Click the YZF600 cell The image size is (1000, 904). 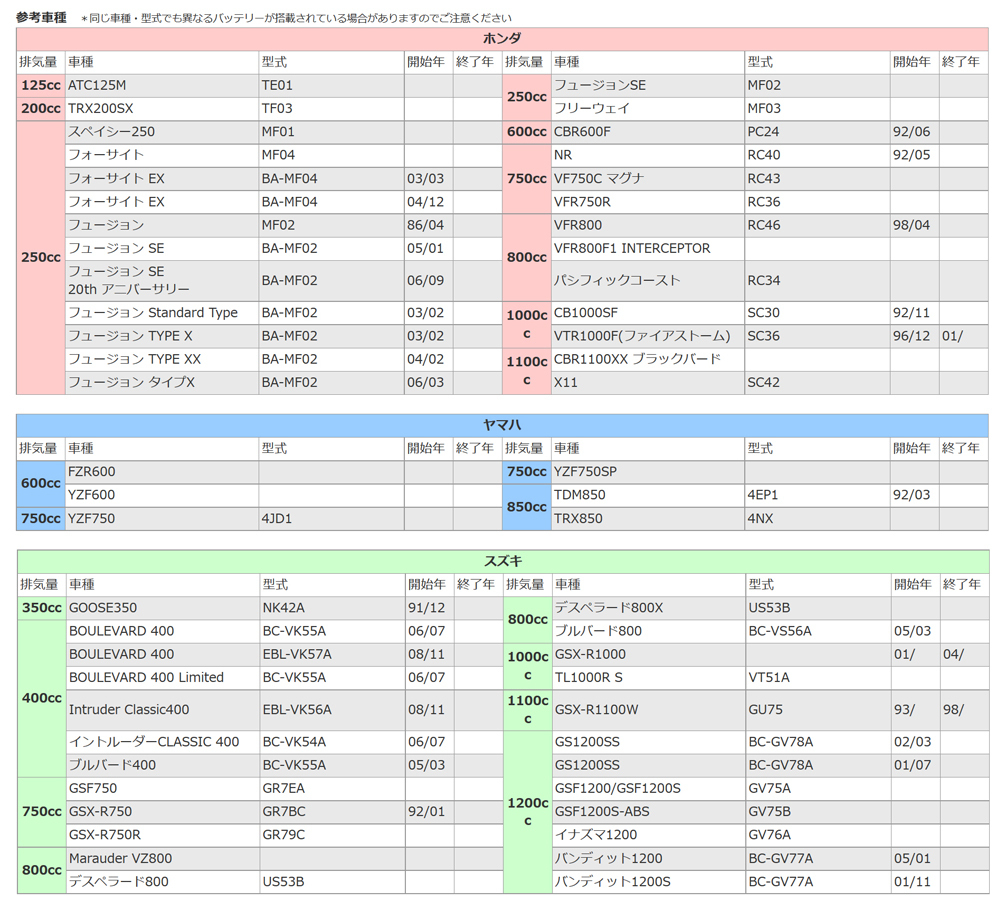[162, 495]
